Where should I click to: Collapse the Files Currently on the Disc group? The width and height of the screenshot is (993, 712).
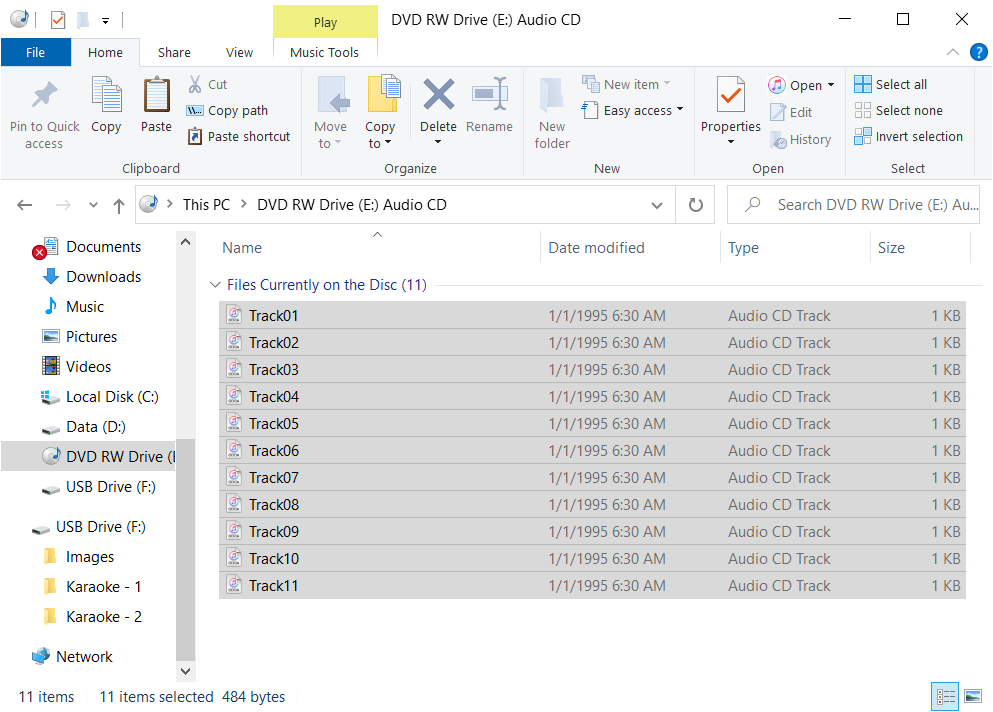coord(215,285)
